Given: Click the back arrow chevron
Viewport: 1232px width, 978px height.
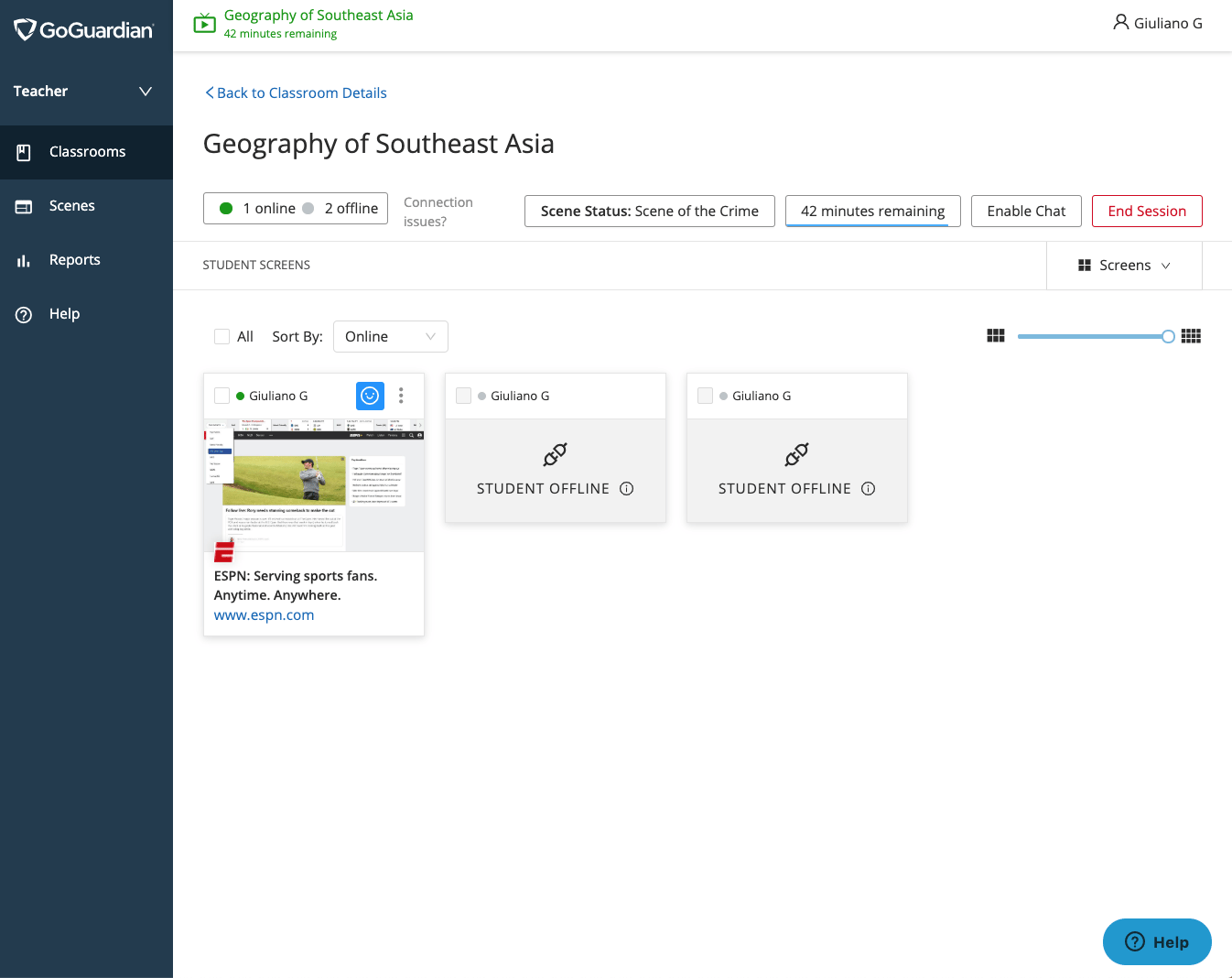Looking at the screenshot, I should pyautogui.click(x=210, y=92).
